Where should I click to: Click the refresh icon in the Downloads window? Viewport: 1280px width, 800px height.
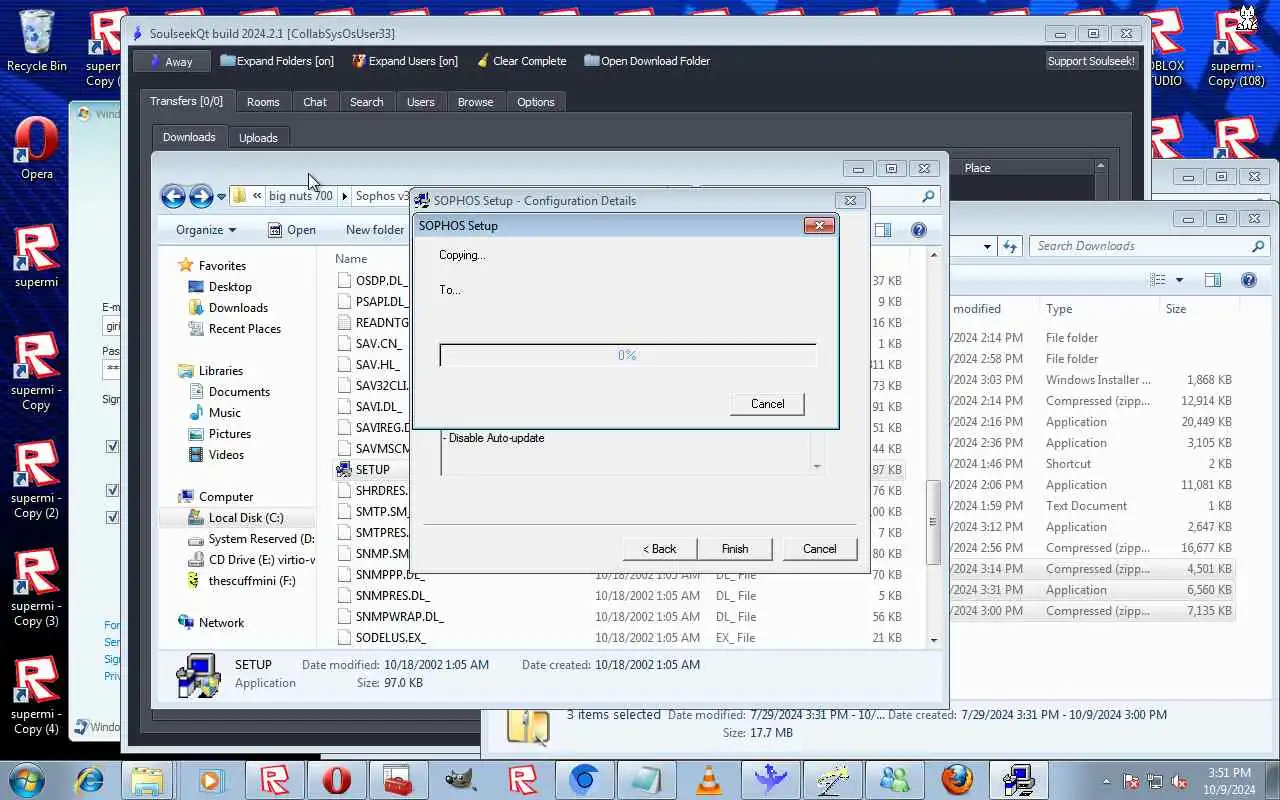[x=1010, y=246]
